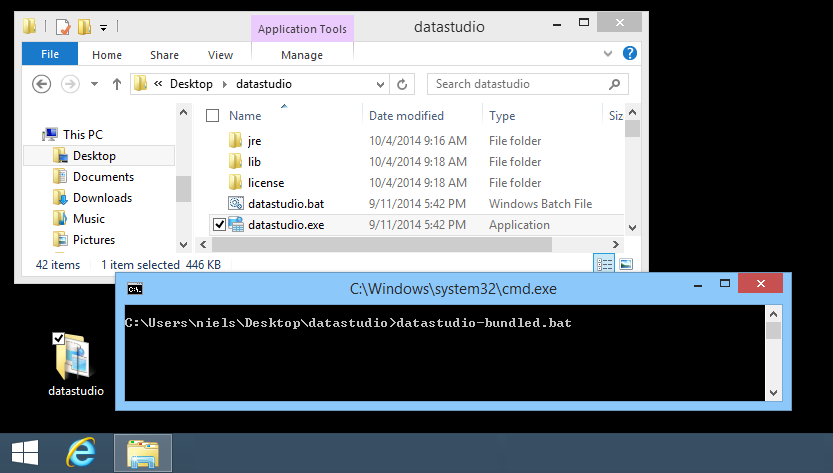Click the Forward arrow button

click(70, 84)
